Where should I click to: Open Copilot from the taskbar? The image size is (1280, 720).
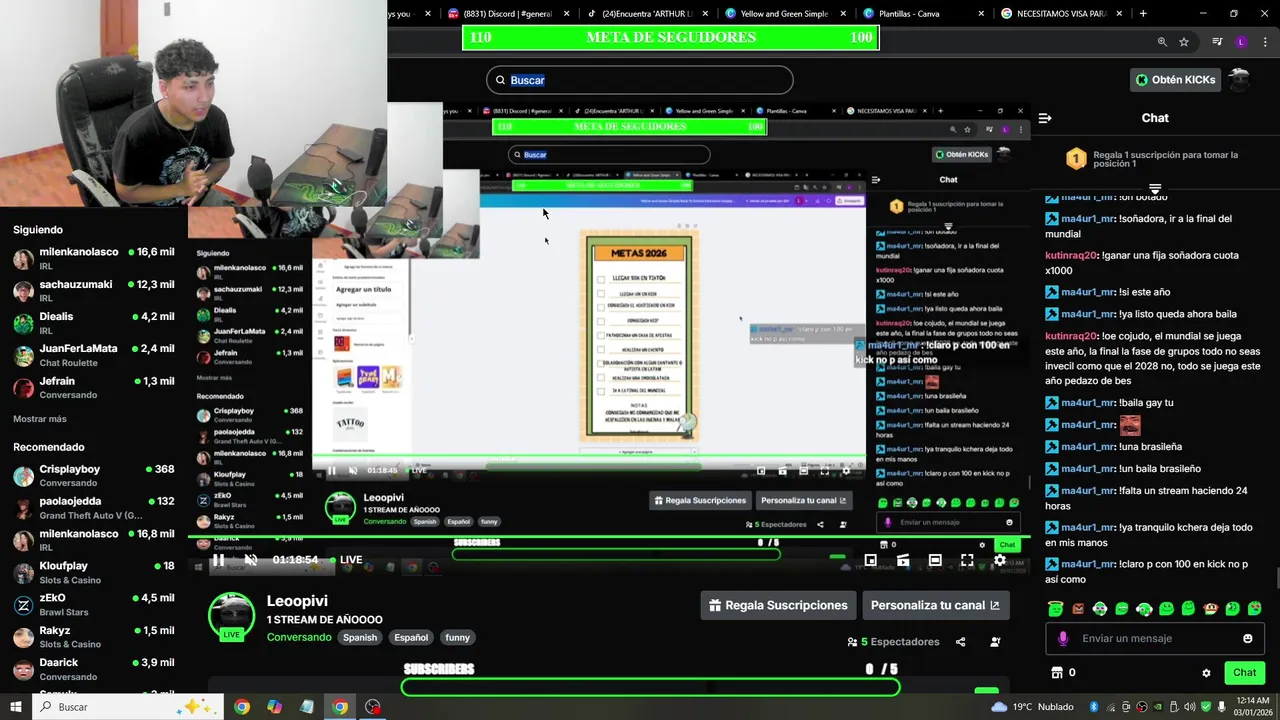coord(274,707)
